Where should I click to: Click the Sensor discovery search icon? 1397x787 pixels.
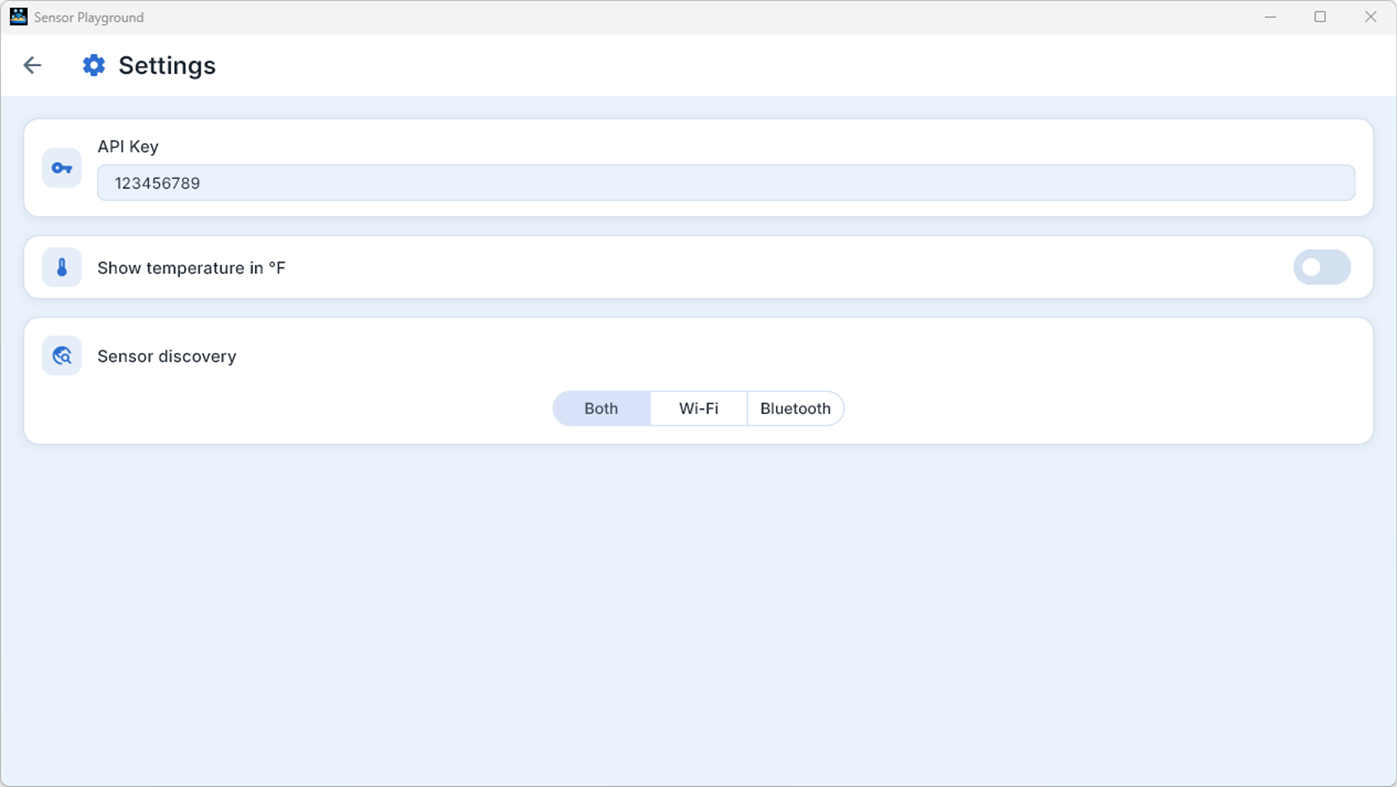[62, 356]
